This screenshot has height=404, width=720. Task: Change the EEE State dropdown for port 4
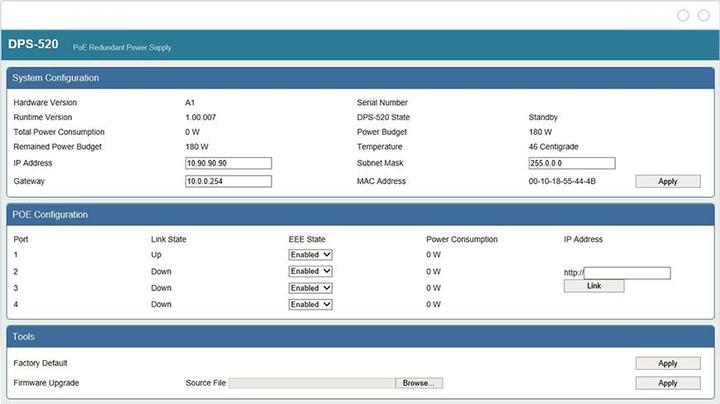310,304
